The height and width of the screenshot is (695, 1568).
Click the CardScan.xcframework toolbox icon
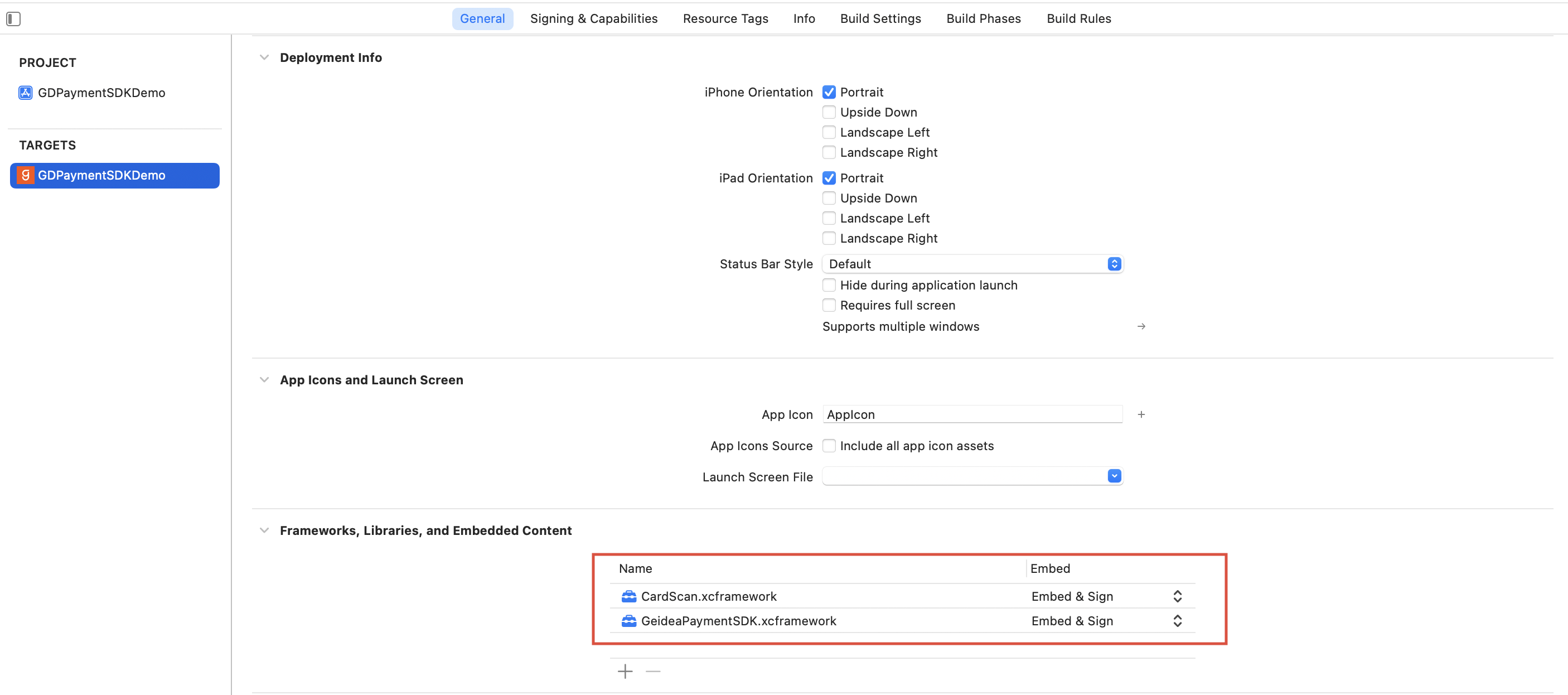628,596
